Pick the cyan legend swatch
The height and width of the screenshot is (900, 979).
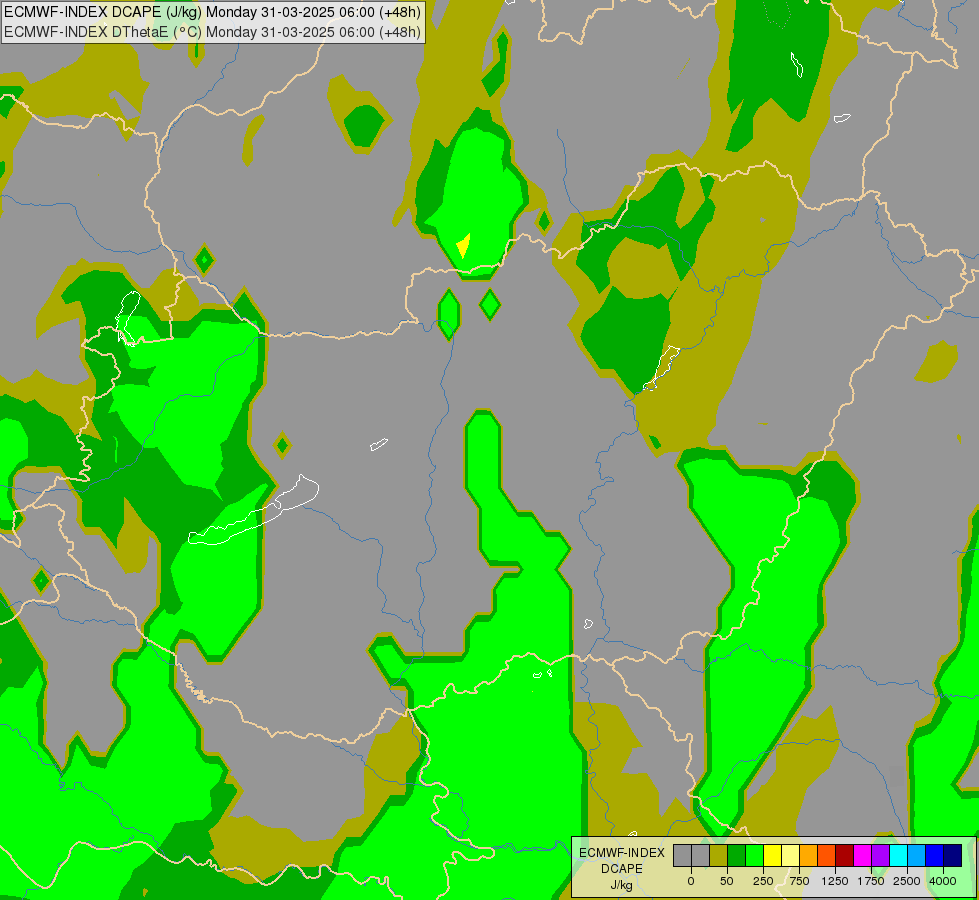coord(898,855)
